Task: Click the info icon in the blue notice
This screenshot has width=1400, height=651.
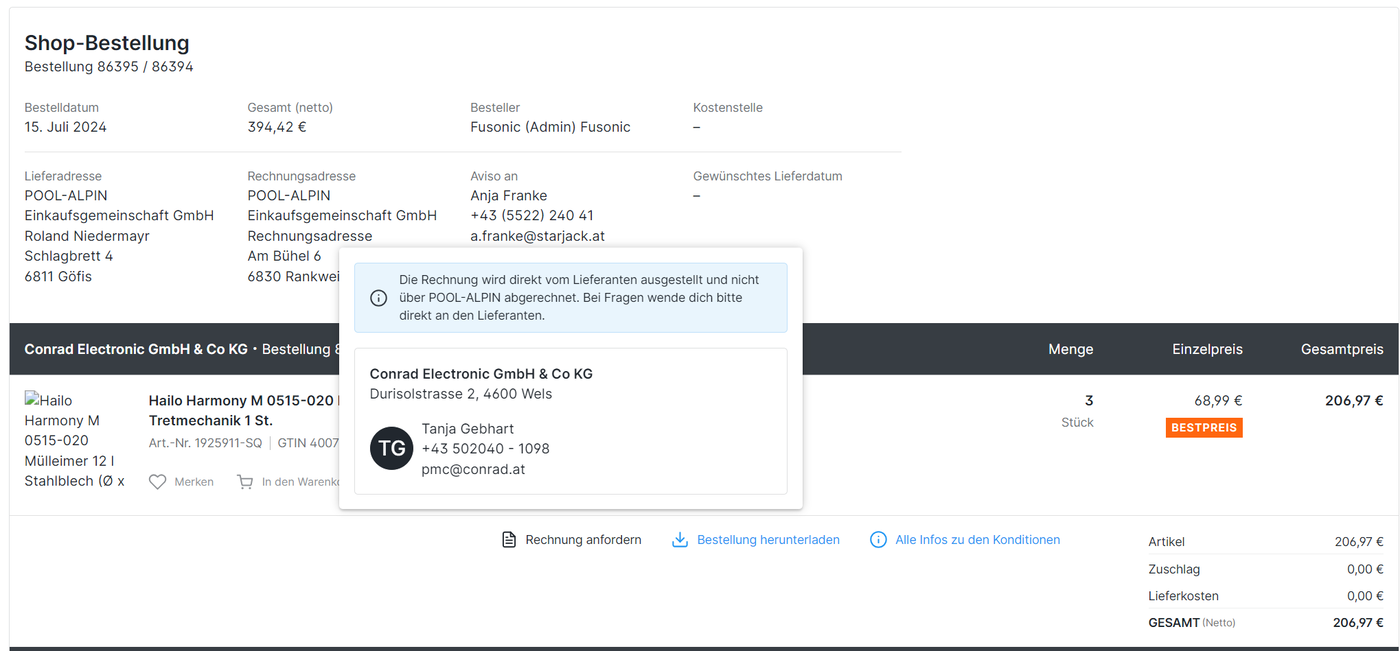Action: pyautogui.click(x=379, y=298)
